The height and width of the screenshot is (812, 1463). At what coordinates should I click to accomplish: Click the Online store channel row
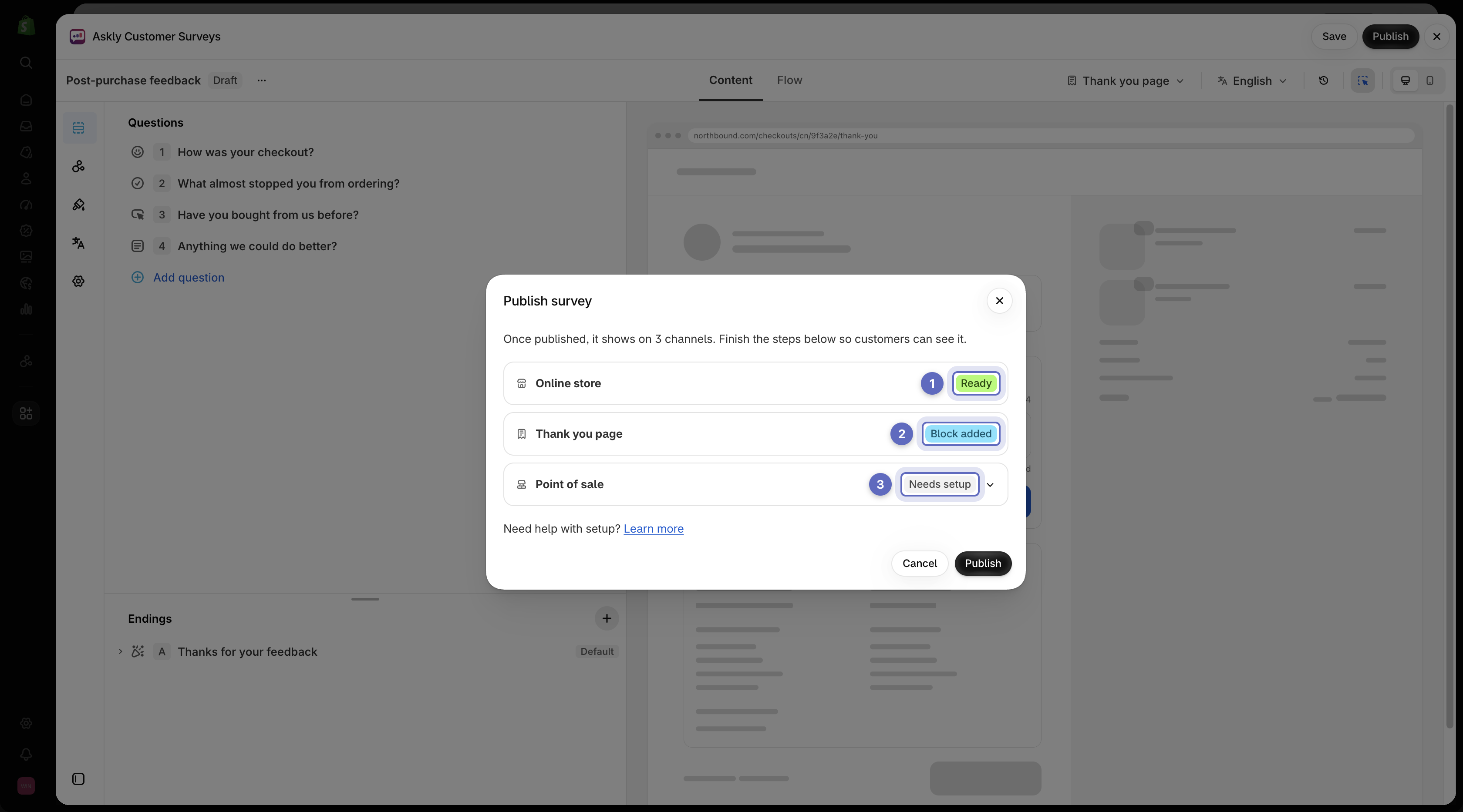point(755,383)
